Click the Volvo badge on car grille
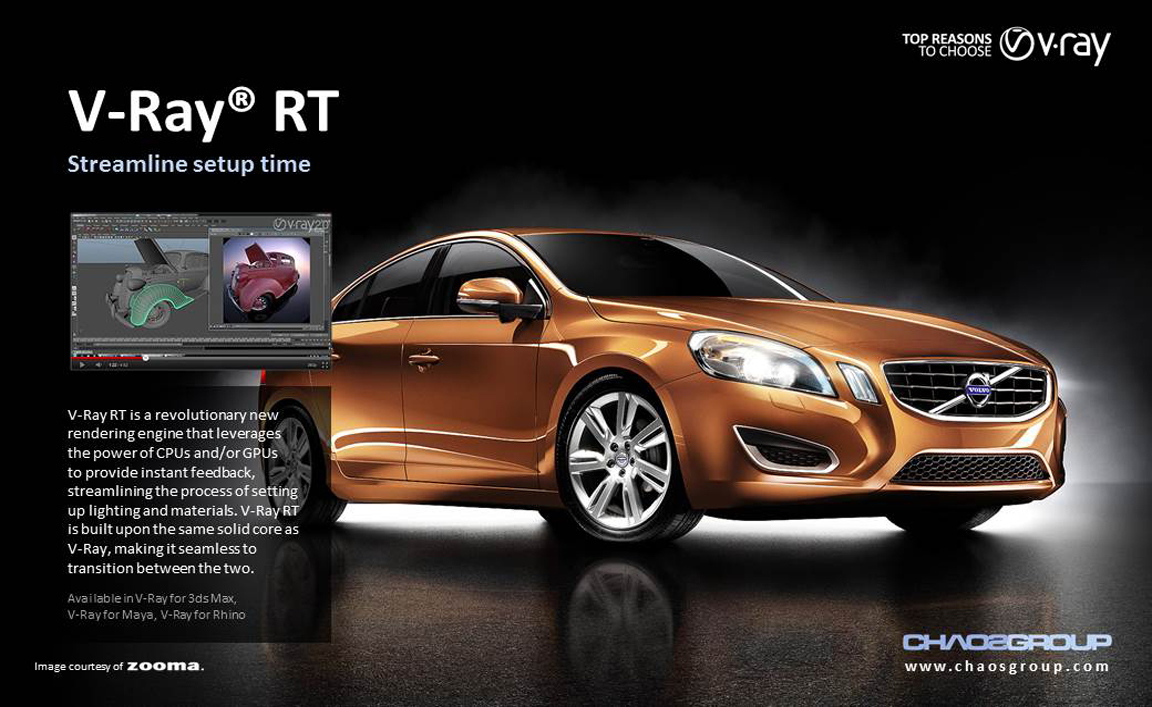Viewport: 1152px width, 707px height. (x=978, y=389)
